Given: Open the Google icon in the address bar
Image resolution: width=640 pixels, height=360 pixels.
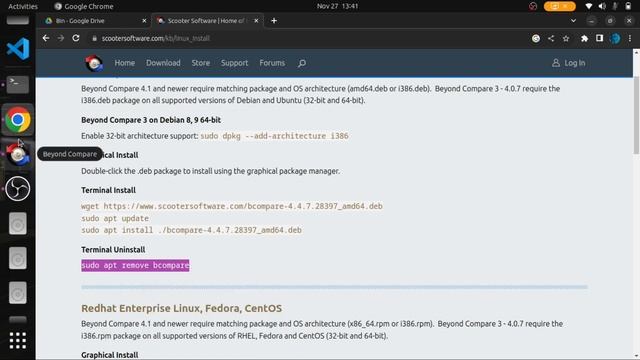Looking at the screenshot, I should (x=536, y=38).
